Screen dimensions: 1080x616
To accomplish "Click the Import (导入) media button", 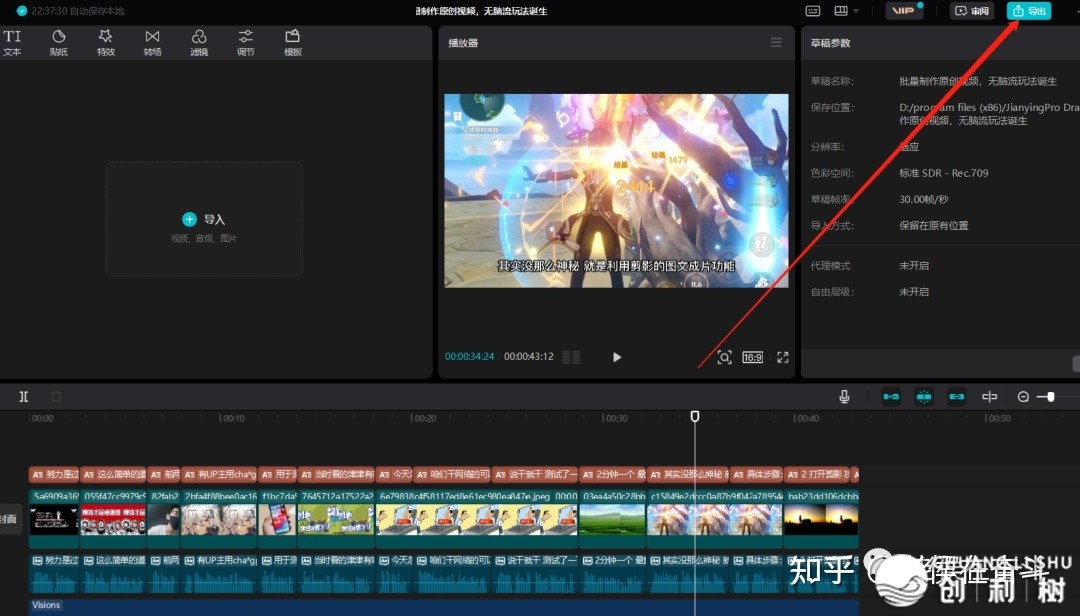I will point(204,219).
